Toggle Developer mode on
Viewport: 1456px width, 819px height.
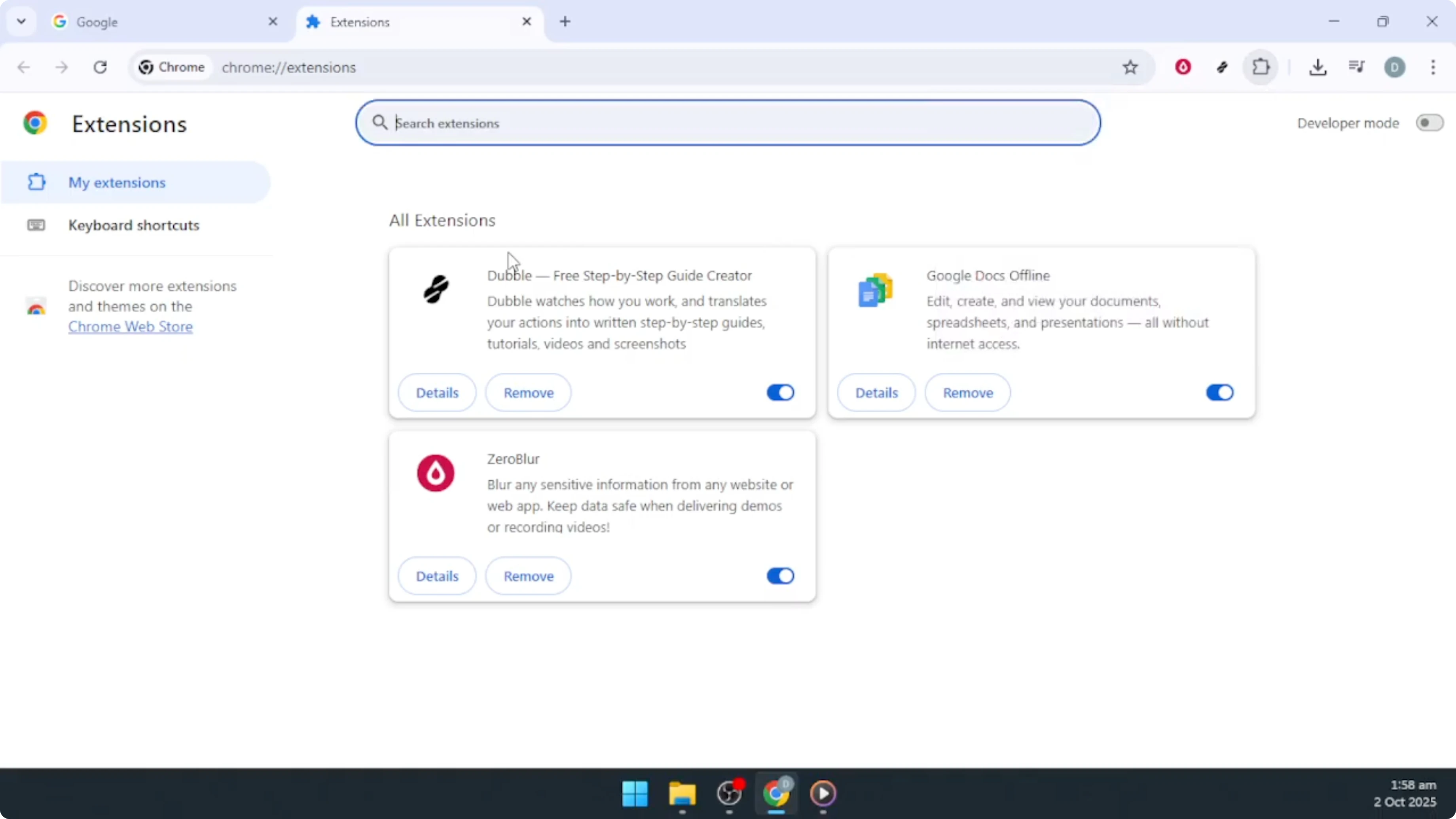(x=1428, y=123)
